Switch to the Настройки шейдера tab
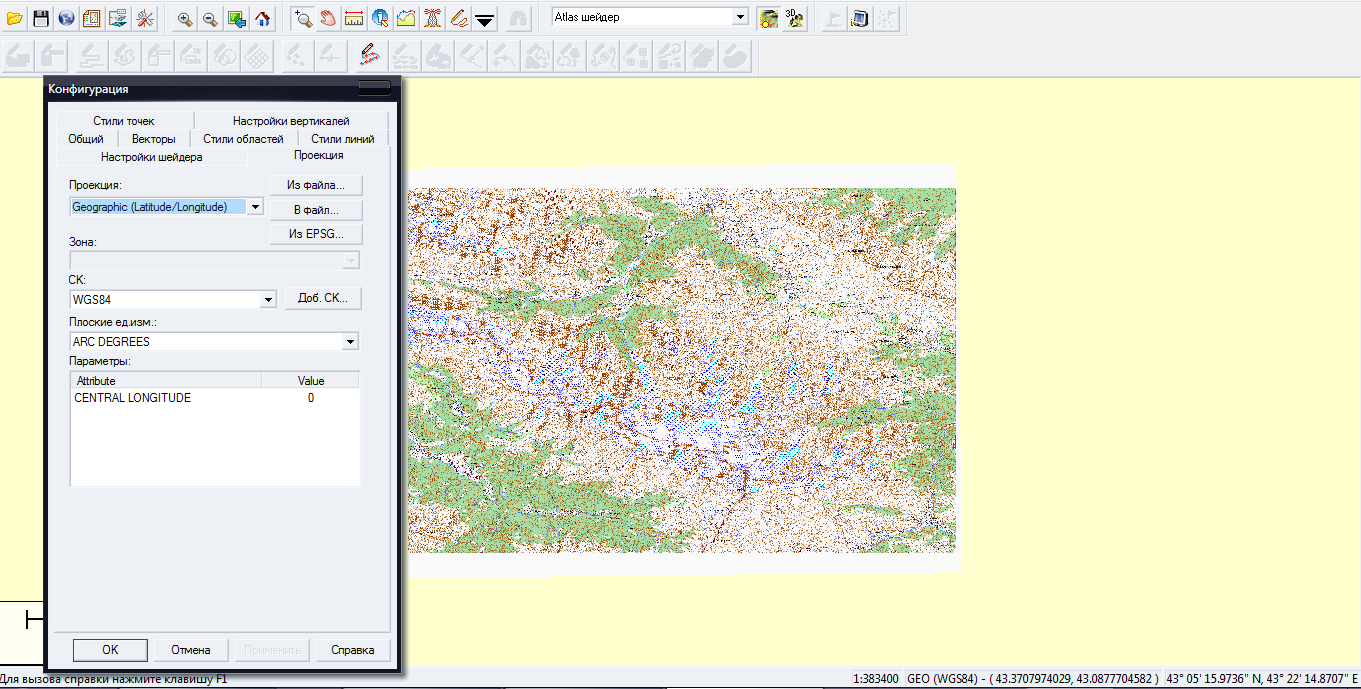Viewport: 1361px width, 689px height. (151, 157)
